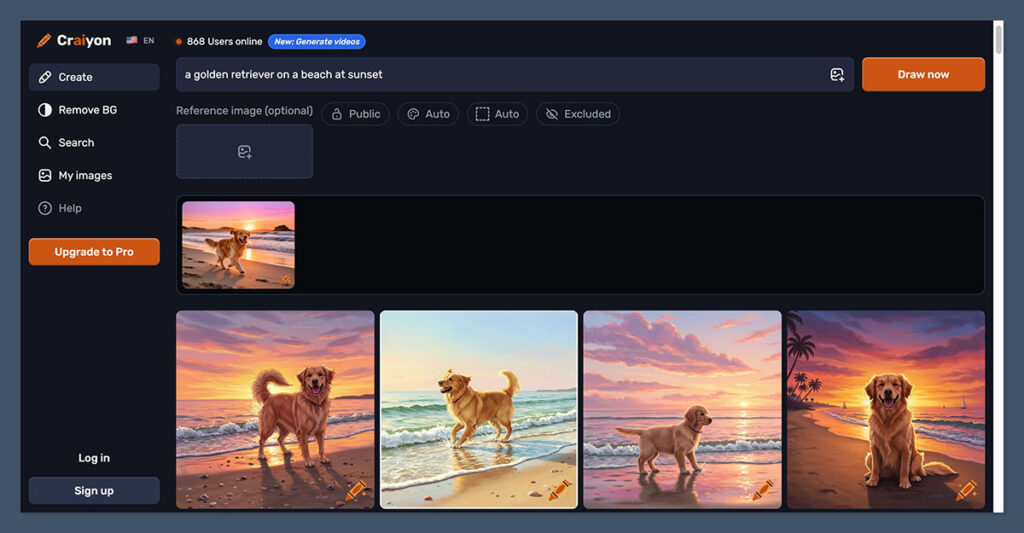Open My images in the sidebar
Viewport: 1024px width, 533px height.
pyautogui.click(x=94, y=175)
